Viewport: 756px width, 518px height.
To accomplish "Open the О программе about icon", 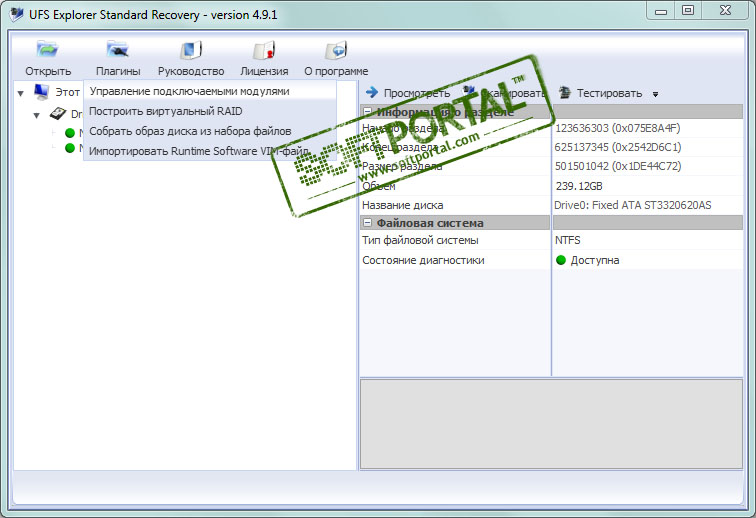I will (x=336, y=50).
